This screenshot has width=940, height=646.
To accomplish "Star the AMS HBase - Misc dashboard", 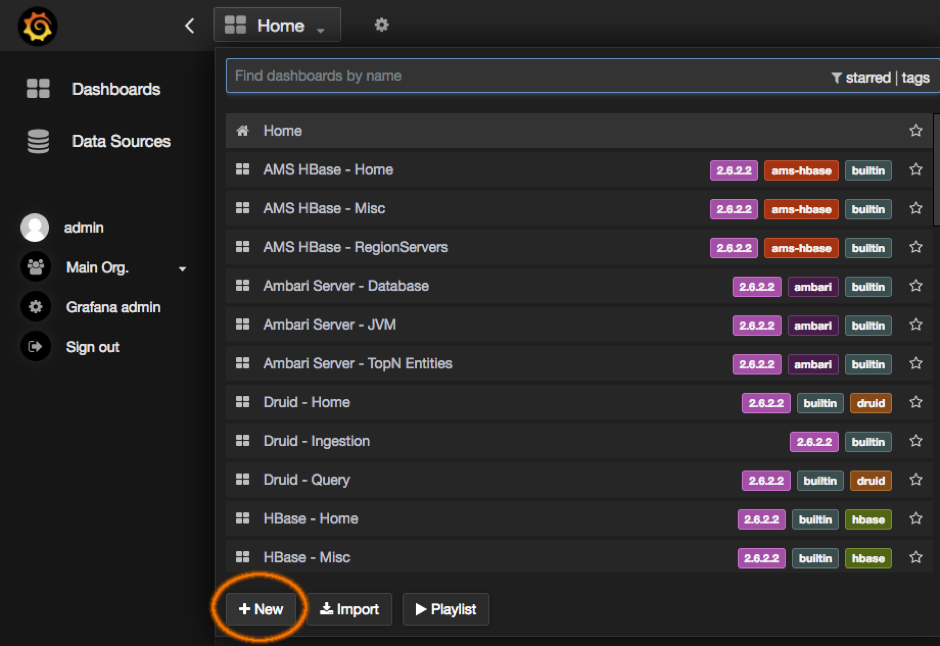I will pyautogui.click(x=915, y=209).
